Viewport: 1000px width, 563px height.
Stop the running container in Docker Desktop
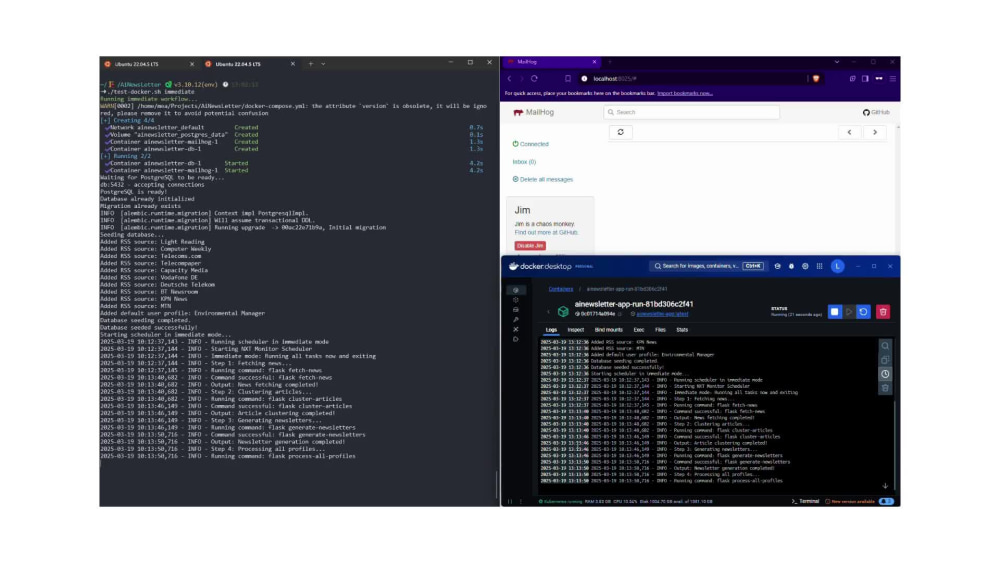834,312
